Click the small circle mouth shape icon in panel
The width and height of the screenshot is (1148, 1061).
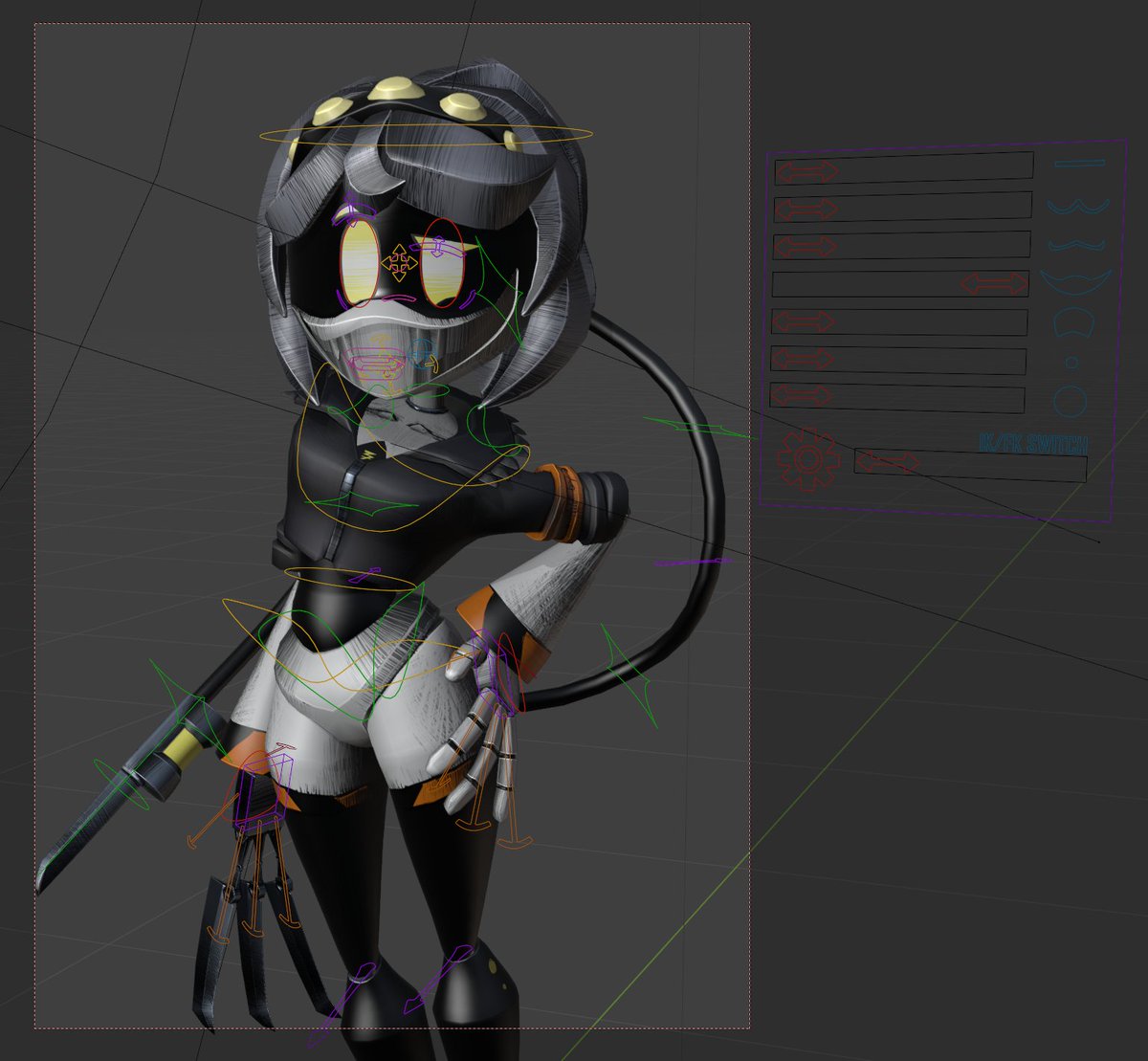(x=1072, y=363)
